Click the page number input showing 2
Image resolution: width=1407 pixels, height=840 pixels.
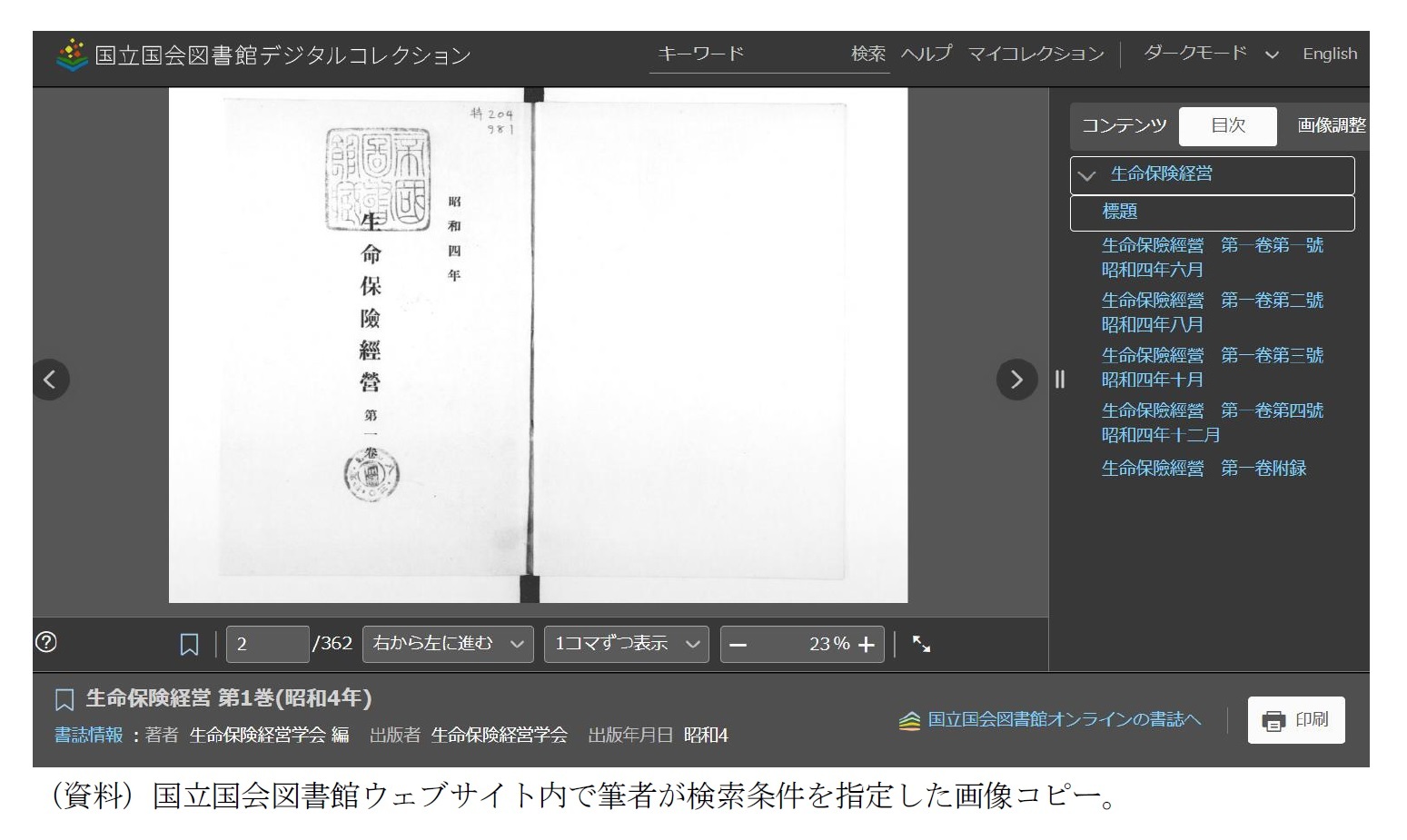(267, 643)
